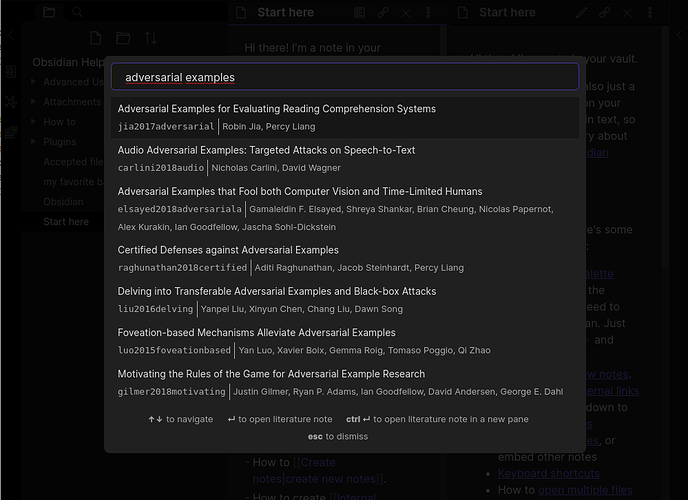The width and height of the screenshot is (688, 500).
Task: Click file icon of first Start here pane
Action: coord(241,12)
